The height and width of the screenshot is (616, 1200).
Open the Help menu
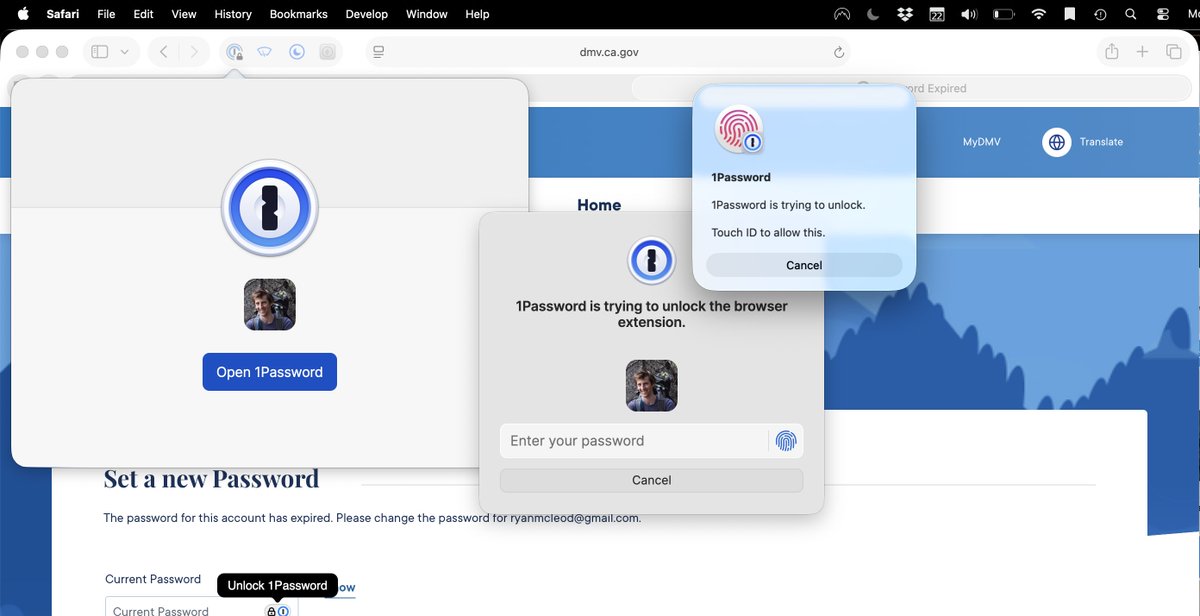pyautogui.click(x=478, y=14)
